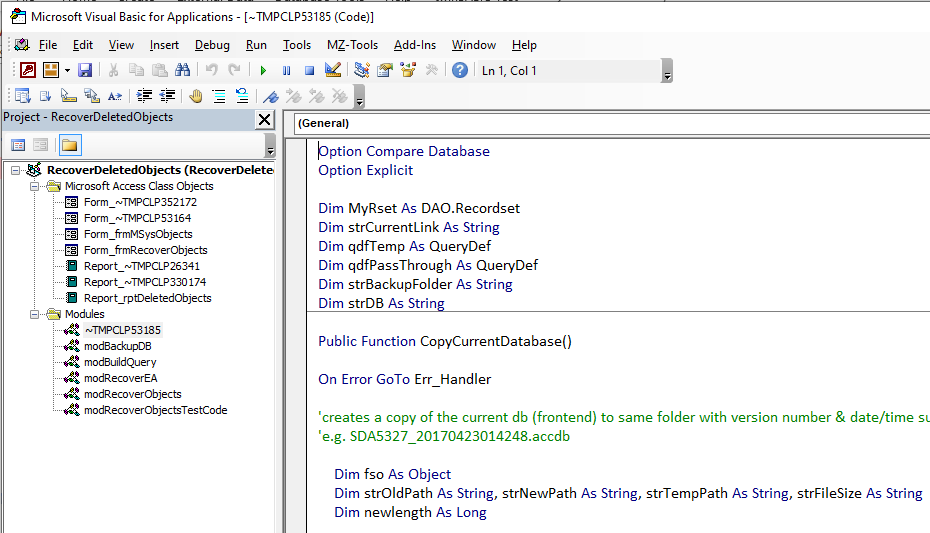Select Form_frmMSysObjects in project tree
The width and height of the screenshot is (930, 533).
point(138,234)
